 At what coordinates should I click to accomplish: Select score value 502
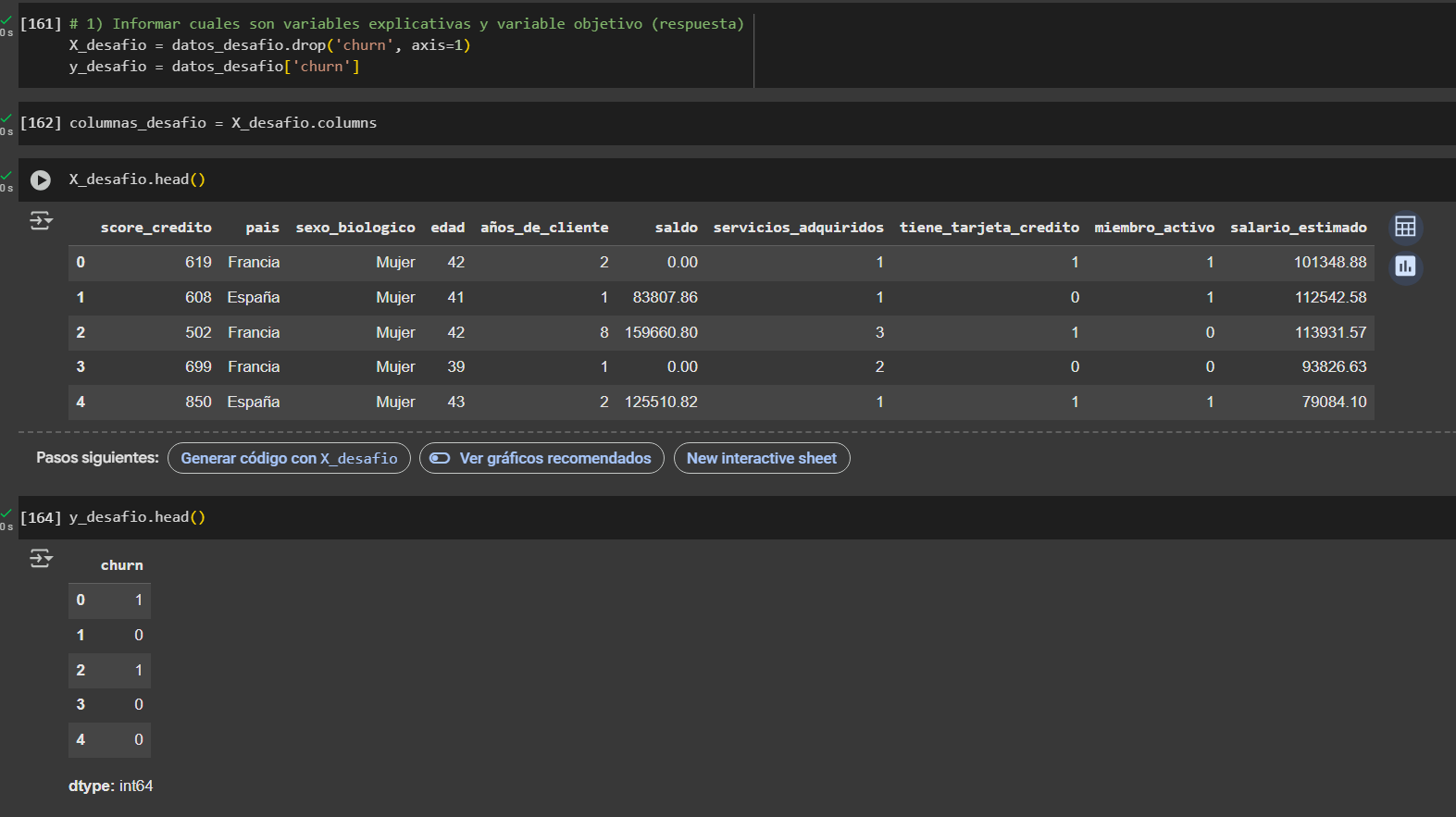(x=198, y=333)
